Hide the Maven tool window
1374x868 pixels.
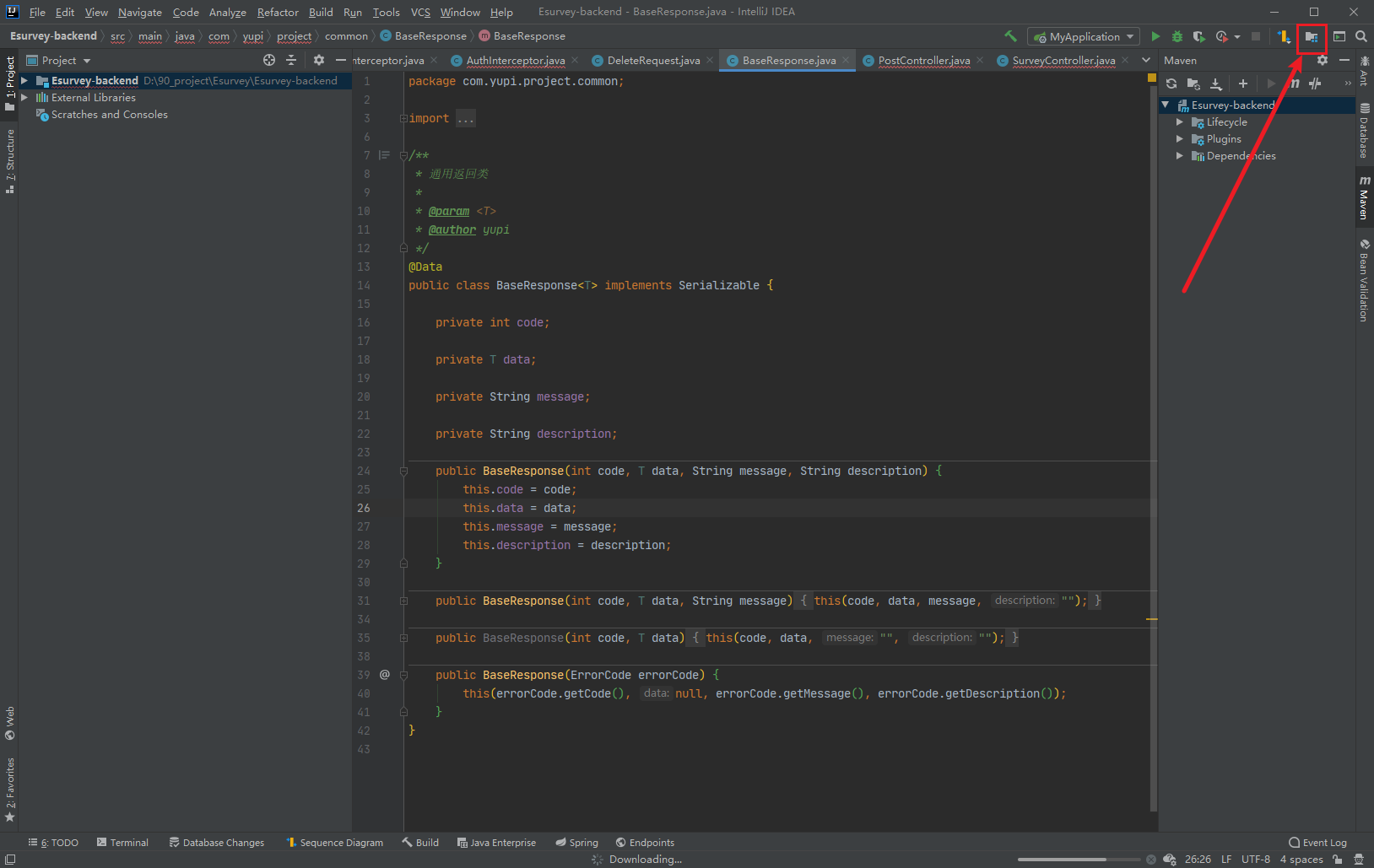[1344, 60]
